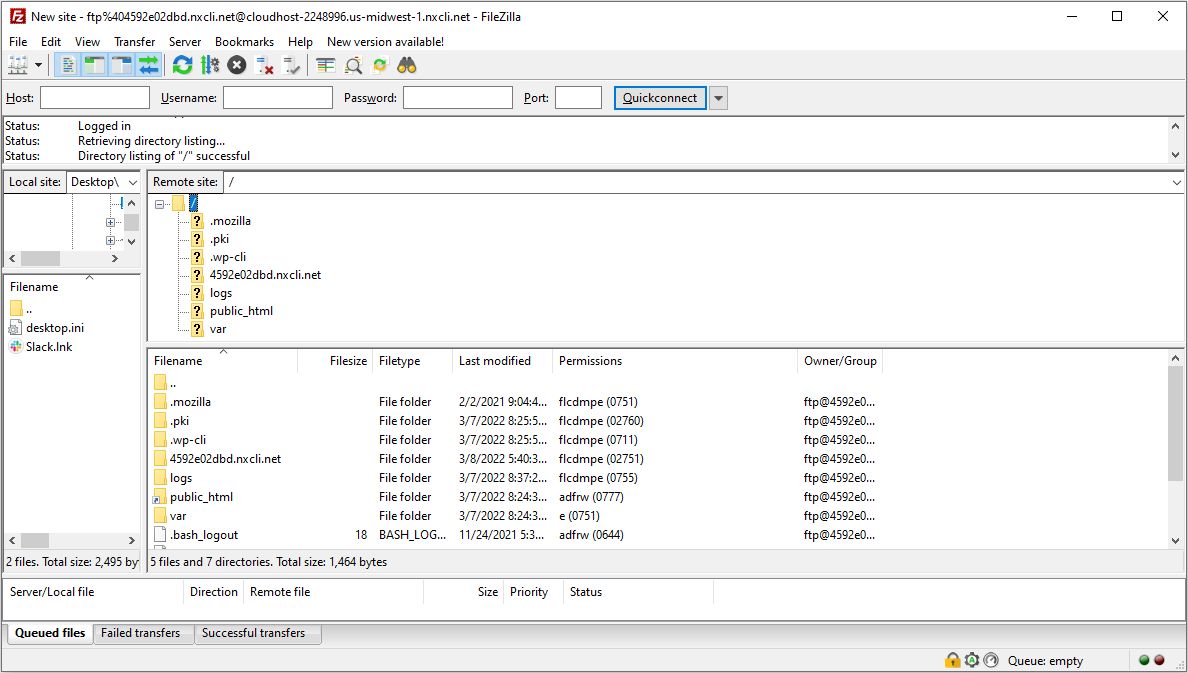The height and width of the screenshot is (673, 1188).
Task: Click the Quickconnect button
Action: (x=660, y=98)
